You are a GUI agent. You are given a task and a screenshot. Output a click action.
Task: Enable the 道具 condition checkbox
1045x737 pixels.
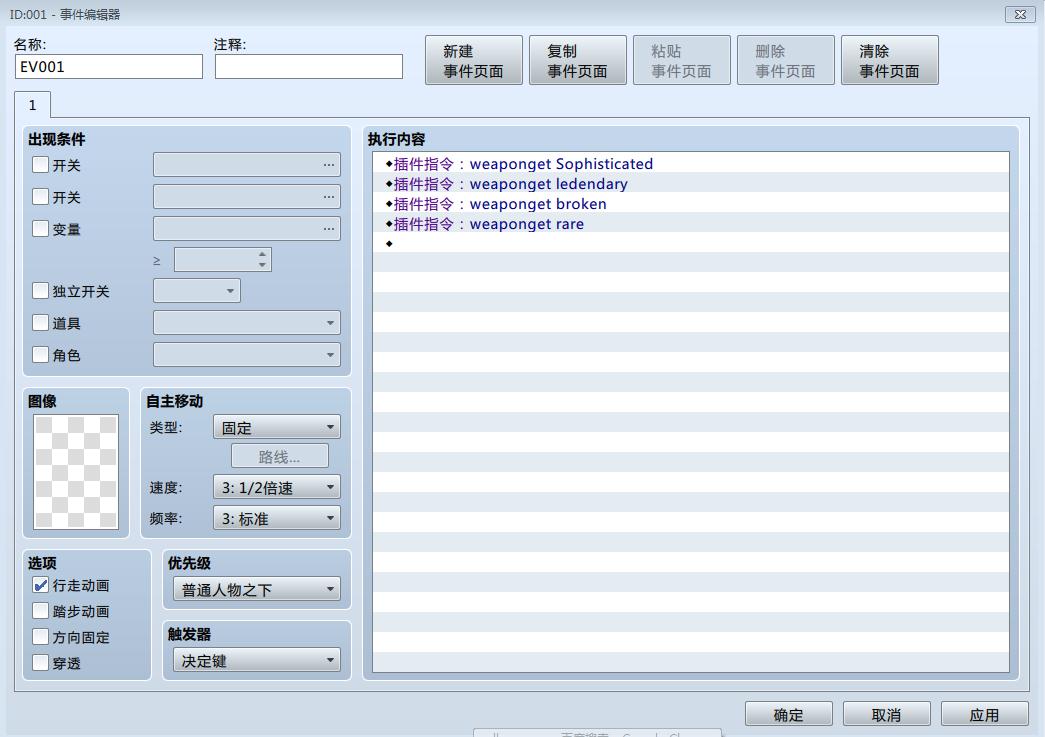(x=41, y=323)
